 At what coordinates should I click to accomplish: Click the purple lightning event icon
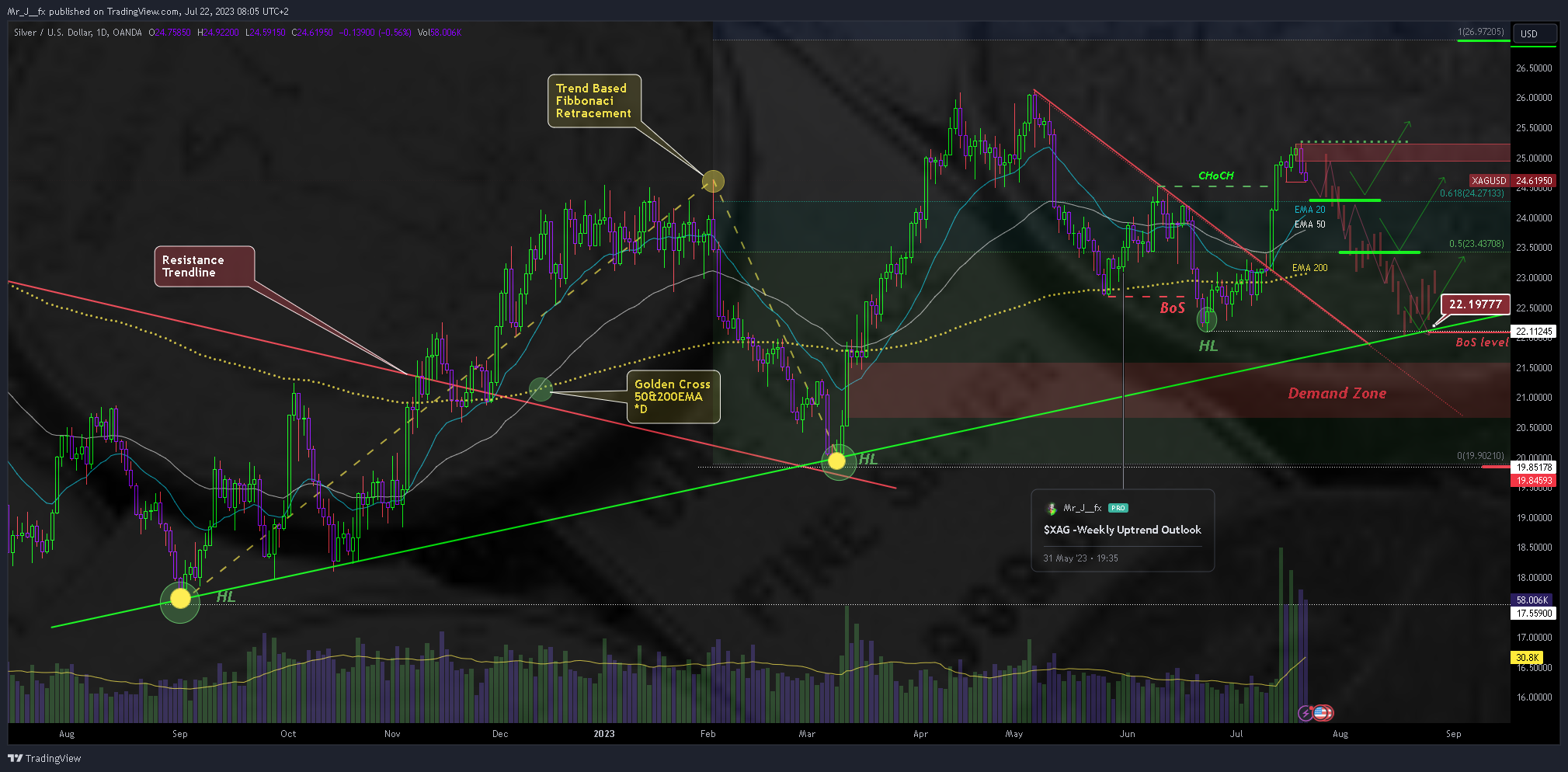click(1306, 713)
